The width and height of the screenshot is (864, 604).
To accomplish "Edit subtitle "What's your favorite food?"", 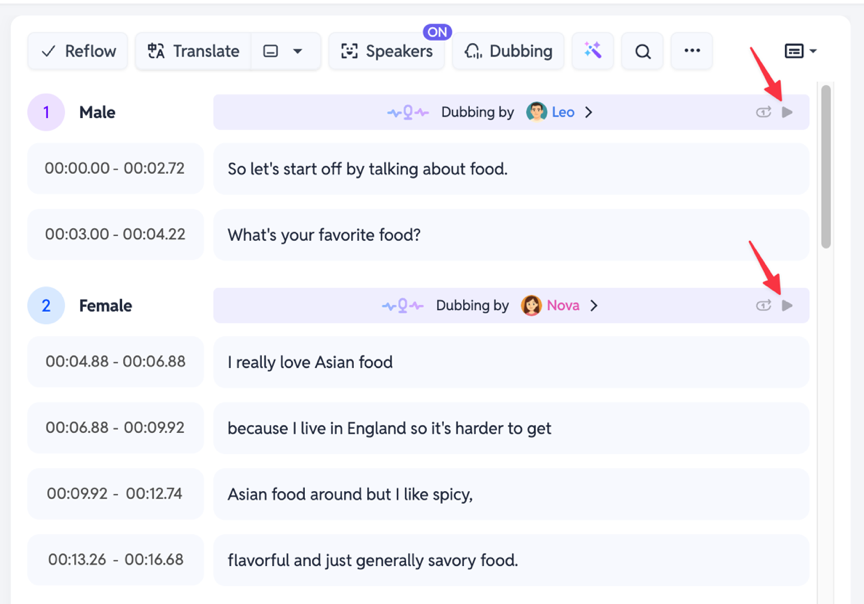I will click(x=511, y=235).
